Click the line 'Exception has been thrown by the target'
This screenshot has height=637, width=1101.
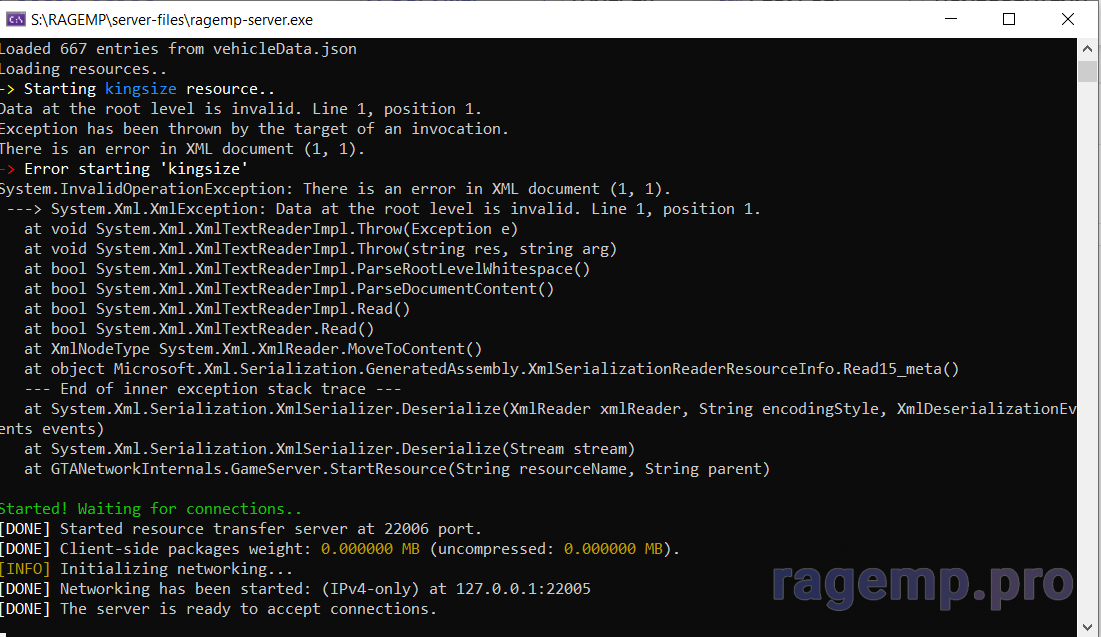pyautogui.click(x=254, y=129)
